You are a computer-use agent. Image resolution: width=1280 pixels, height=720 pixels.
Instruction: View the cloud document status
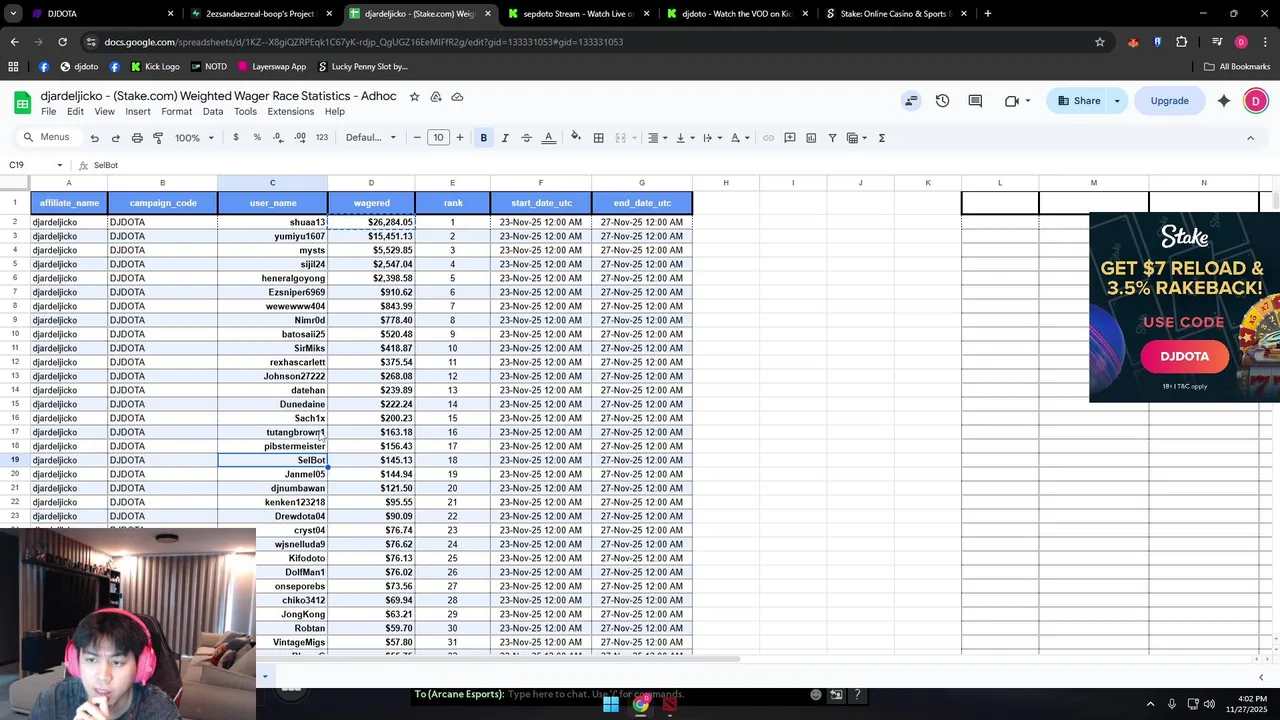point(457,97)
